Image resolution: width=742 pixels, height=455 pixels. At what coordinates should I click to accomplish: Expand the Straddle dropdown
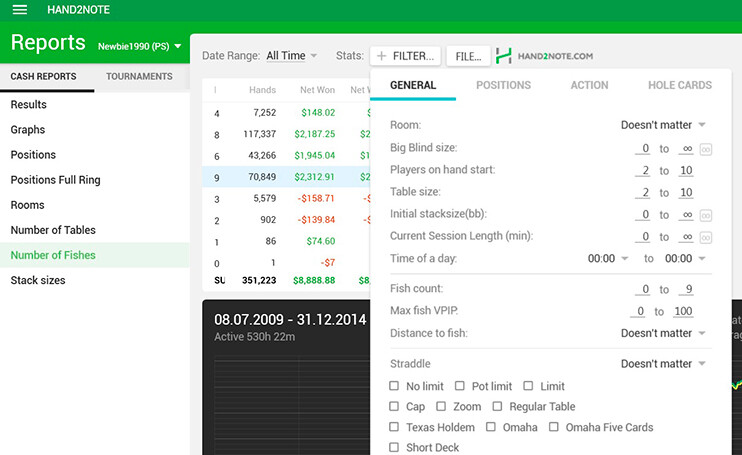(x=663, y=364)
